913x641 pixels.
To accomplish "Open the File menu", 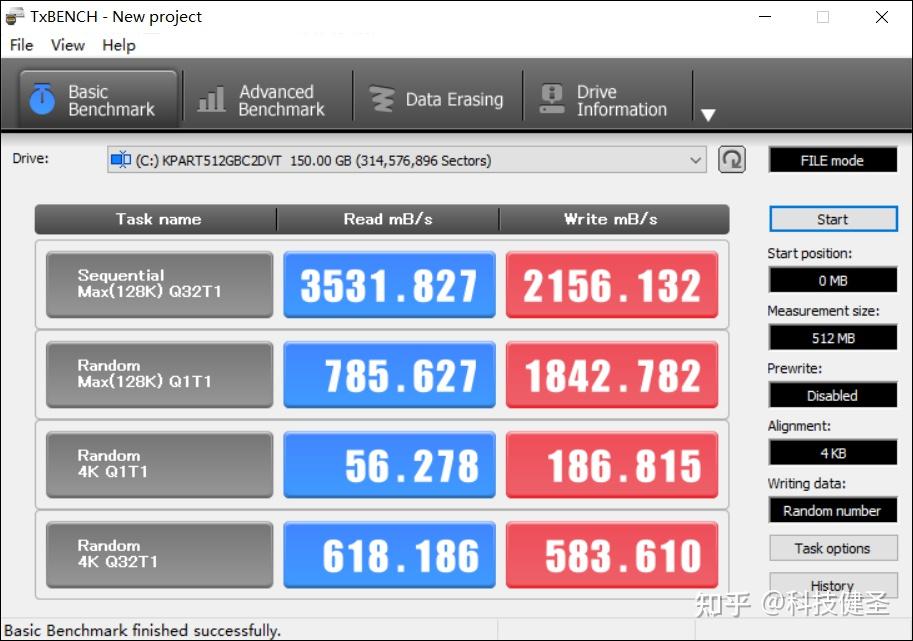I will coord(22,45).
